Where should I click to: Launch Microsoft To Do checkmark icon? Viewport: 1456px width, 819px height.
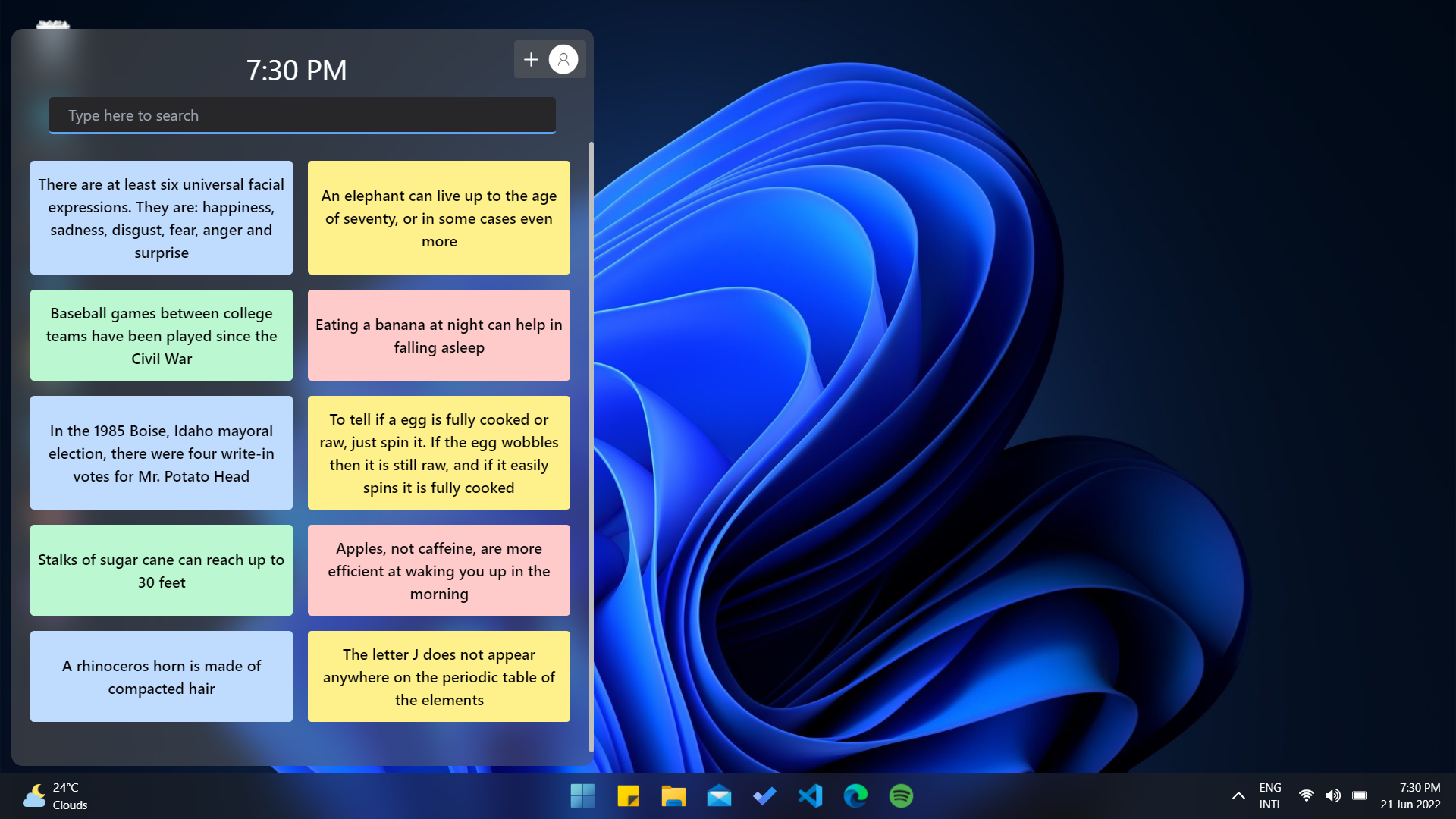point(764,795)
